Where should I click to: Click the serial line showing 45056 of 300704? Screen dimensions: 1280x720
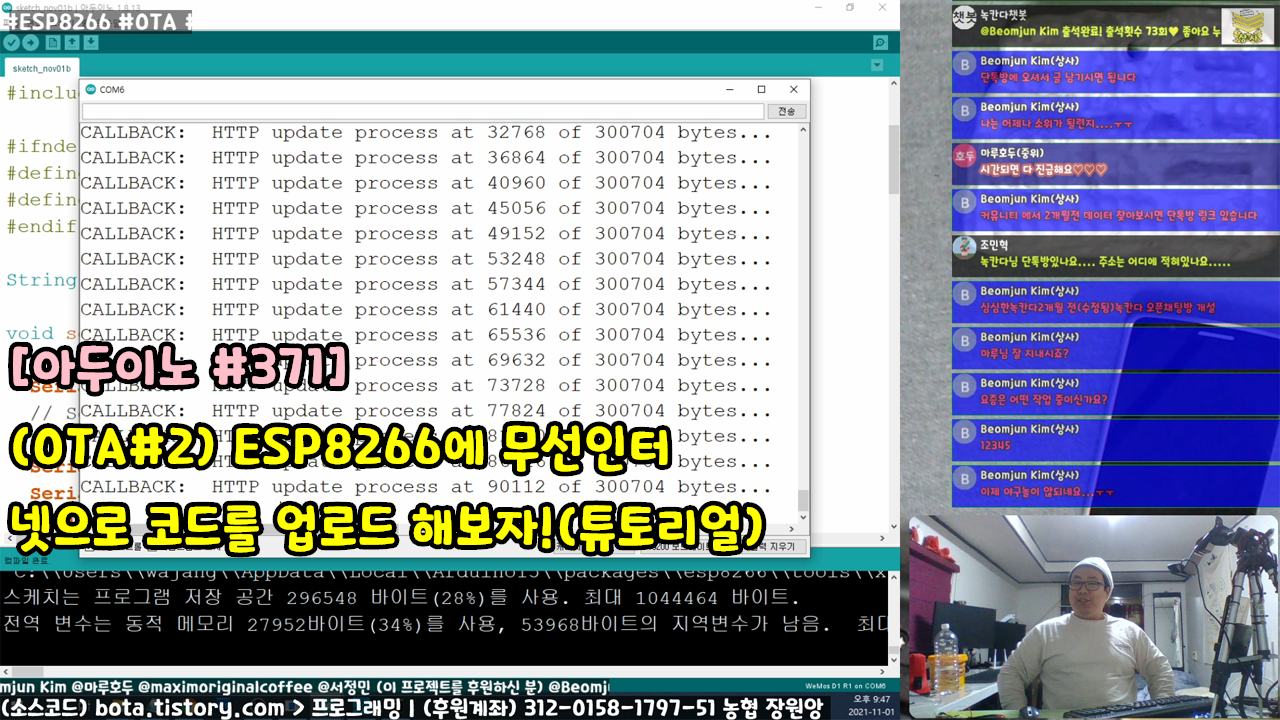(426, 209)
